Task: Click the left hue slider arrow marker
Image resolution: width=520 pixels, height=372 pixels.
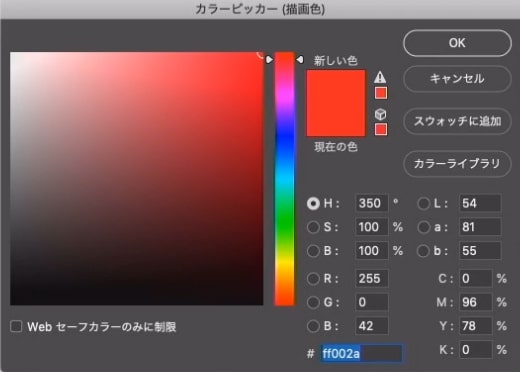Action: point(269,60)
